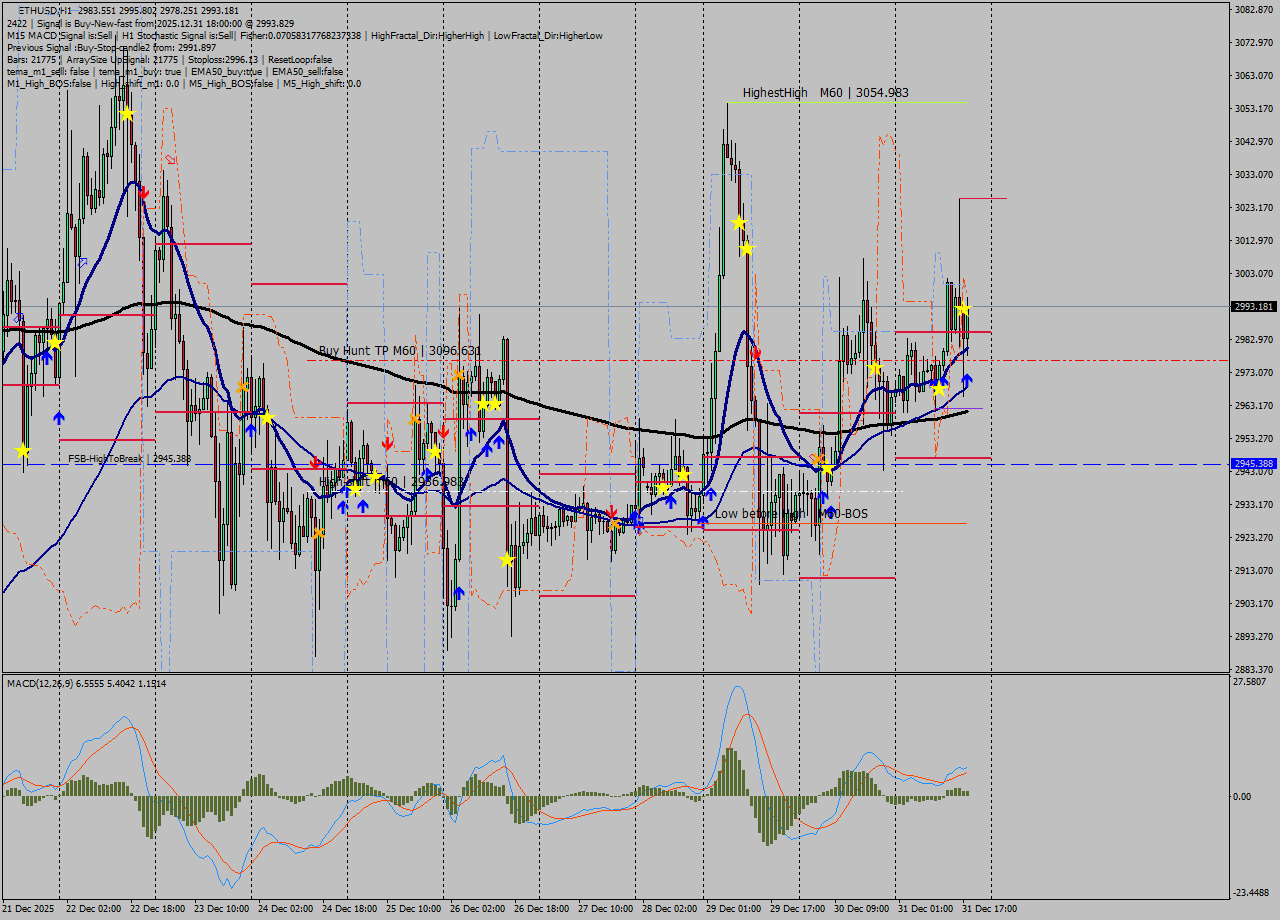The image size is (1280, 920).
Task: Click the red down arrow near 27 Dec 10:00
Action: [x=612, y=512]
